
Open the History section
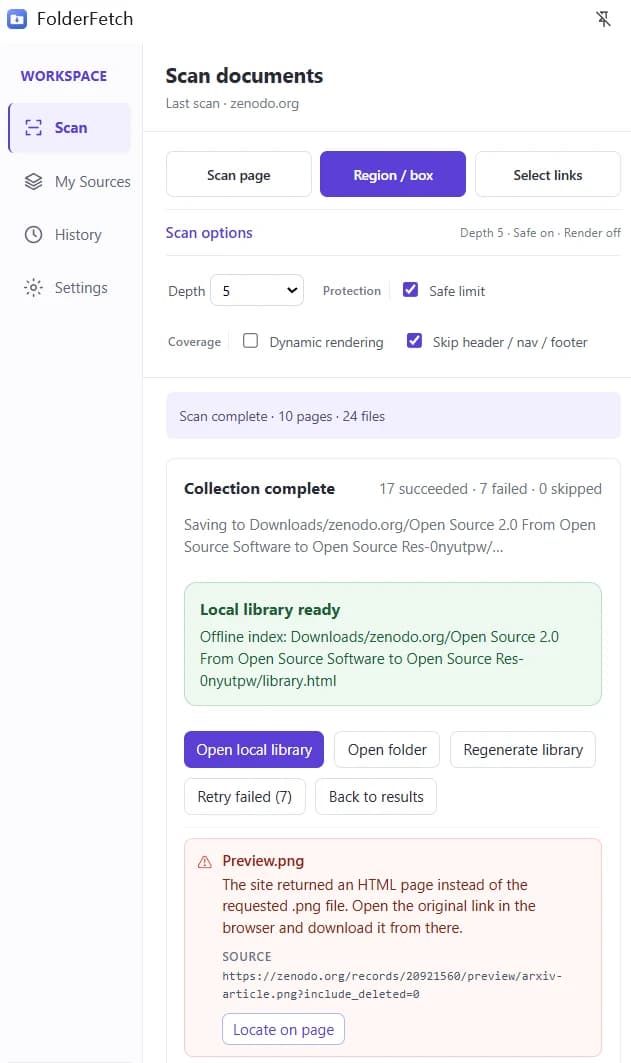click(x=70, y=235)
